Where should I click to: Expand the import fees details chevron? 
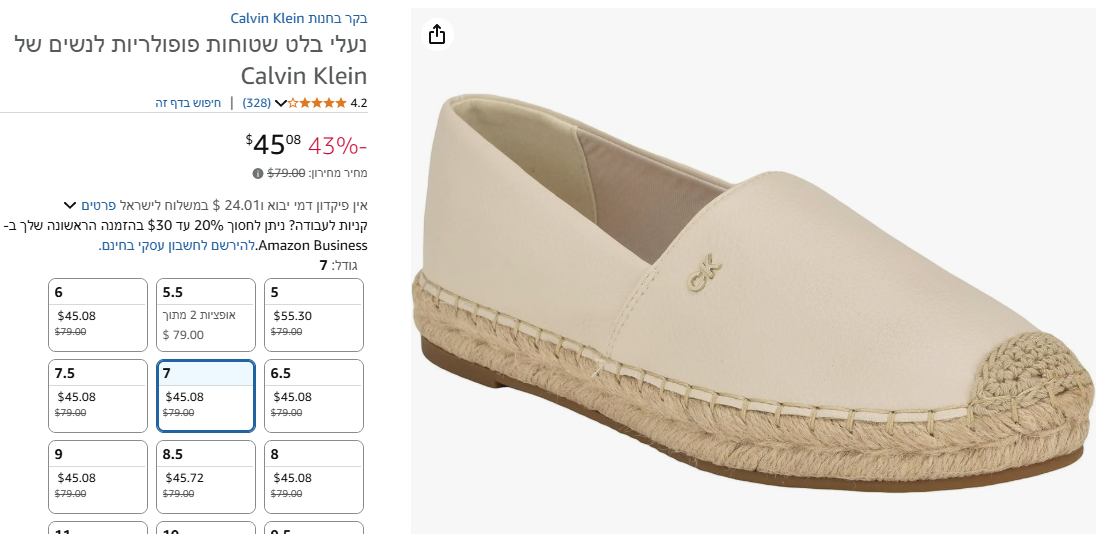tap(70, 205)
